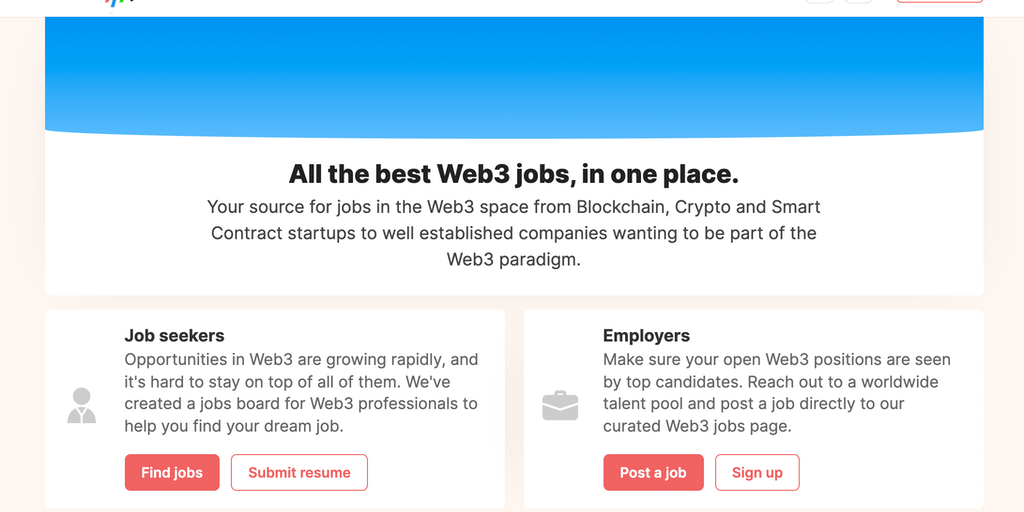Click the Employers heading
Viewport: 1024px width, 512px height.
click(646, 336)
